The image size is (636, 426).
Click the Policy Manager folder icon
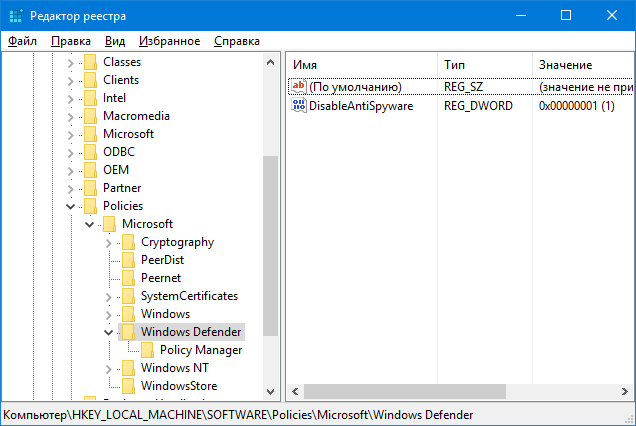148,350
